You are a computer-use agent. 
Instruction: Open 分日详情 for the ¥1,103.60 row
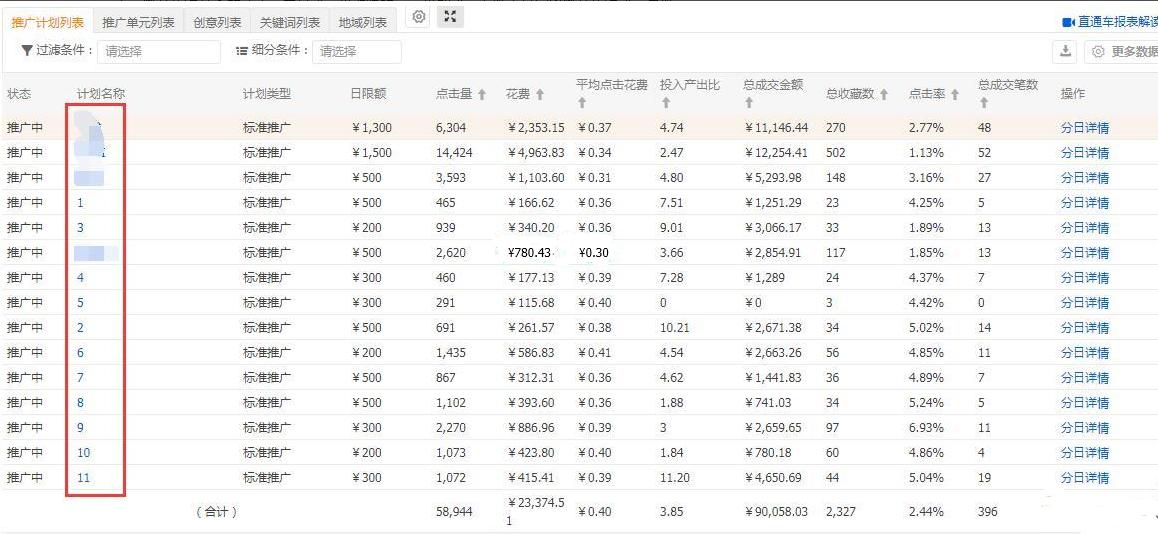[1085, 178]
